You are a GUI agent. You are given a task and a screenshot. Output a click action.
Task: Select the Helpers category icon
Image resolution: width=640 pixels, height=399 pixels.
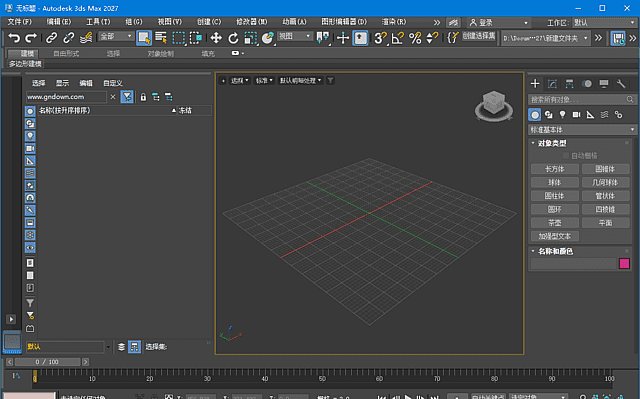pos(590,115)
